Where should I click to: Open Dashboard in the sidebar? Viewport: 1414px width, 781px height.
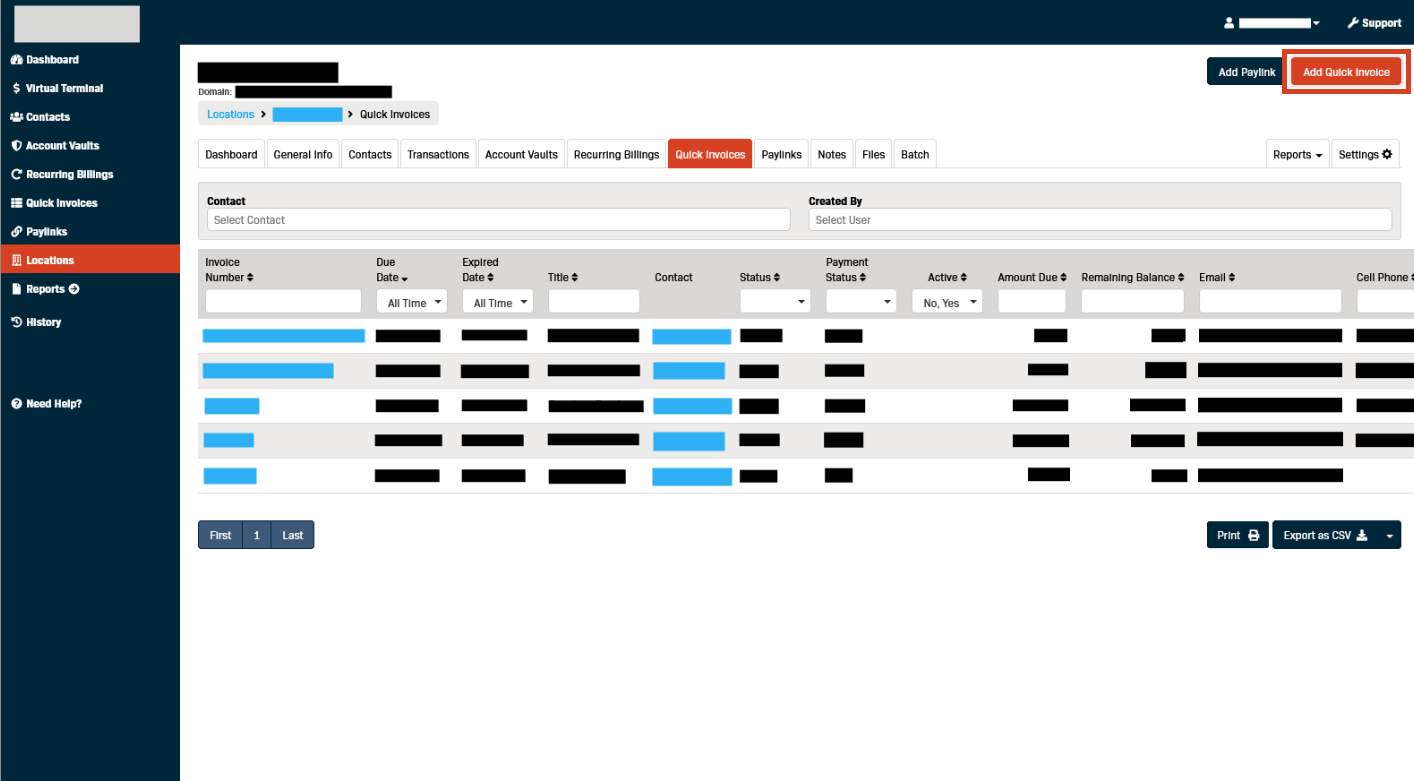click(45, 60)
